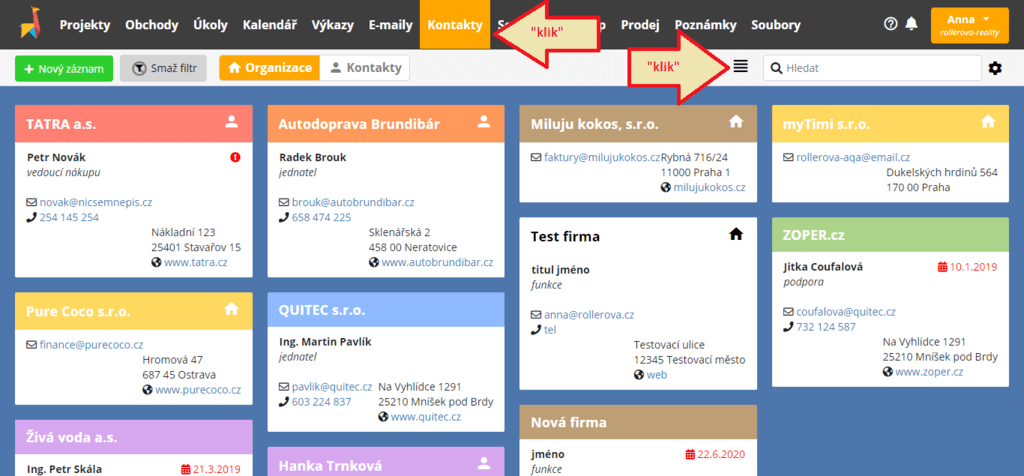This screenshot has width=1024, height=476.
Task: Click the house icon on Miluju kokos card
Action: coord(736,121)
